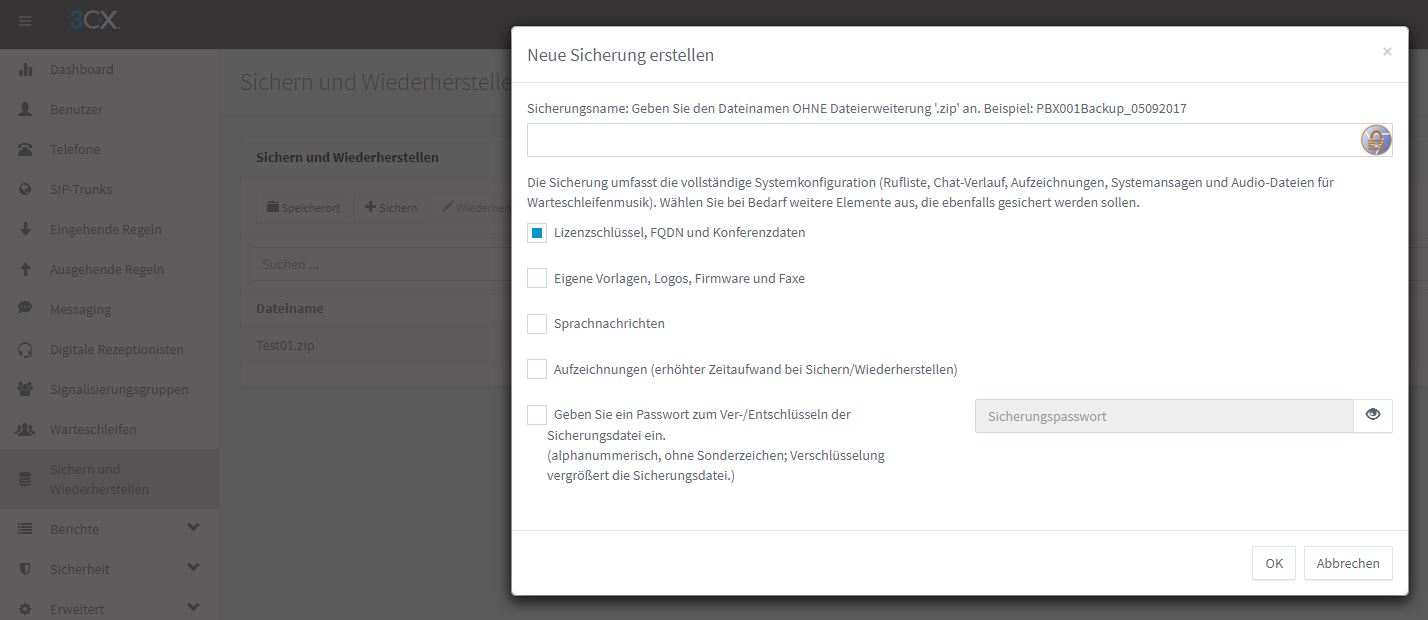Viewport: 1428px width, 620px height.
Task: Click the SIP-Trunks globe icon
Action: point(26,189)
